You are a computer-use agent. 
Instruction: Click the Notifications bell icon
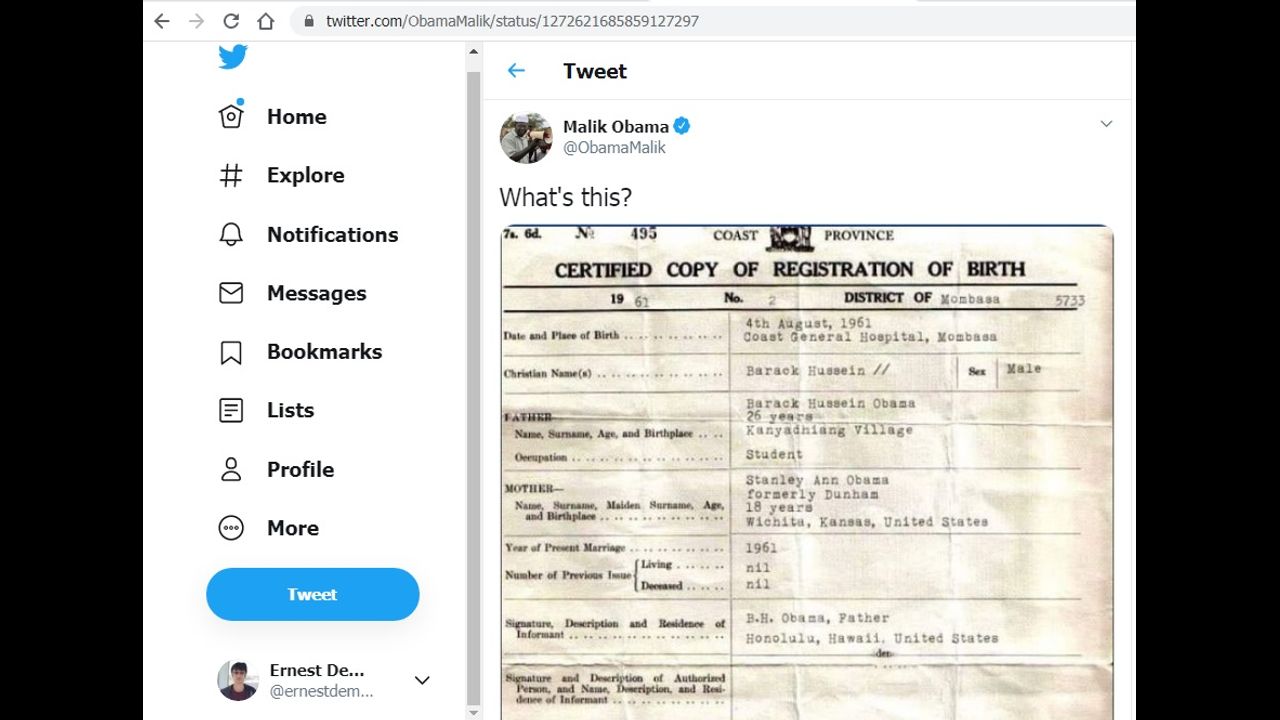[x=231, y=235]
